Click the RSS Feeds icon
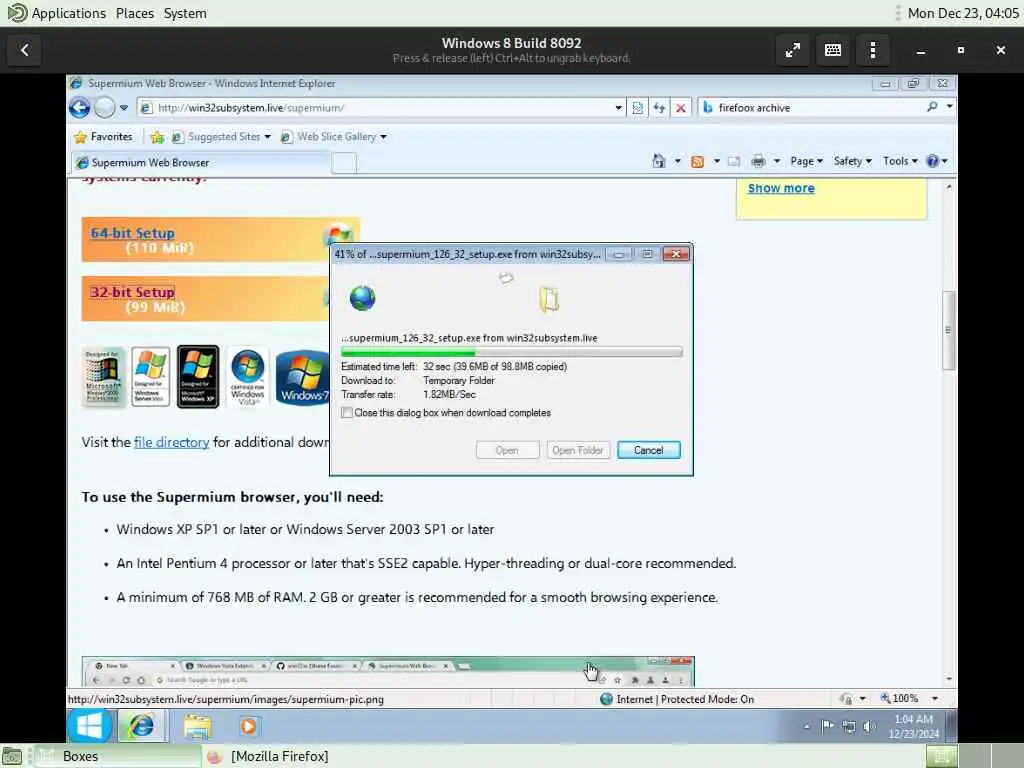The height and width of the screenshot is (768, 1024). [x=697, y=161]
